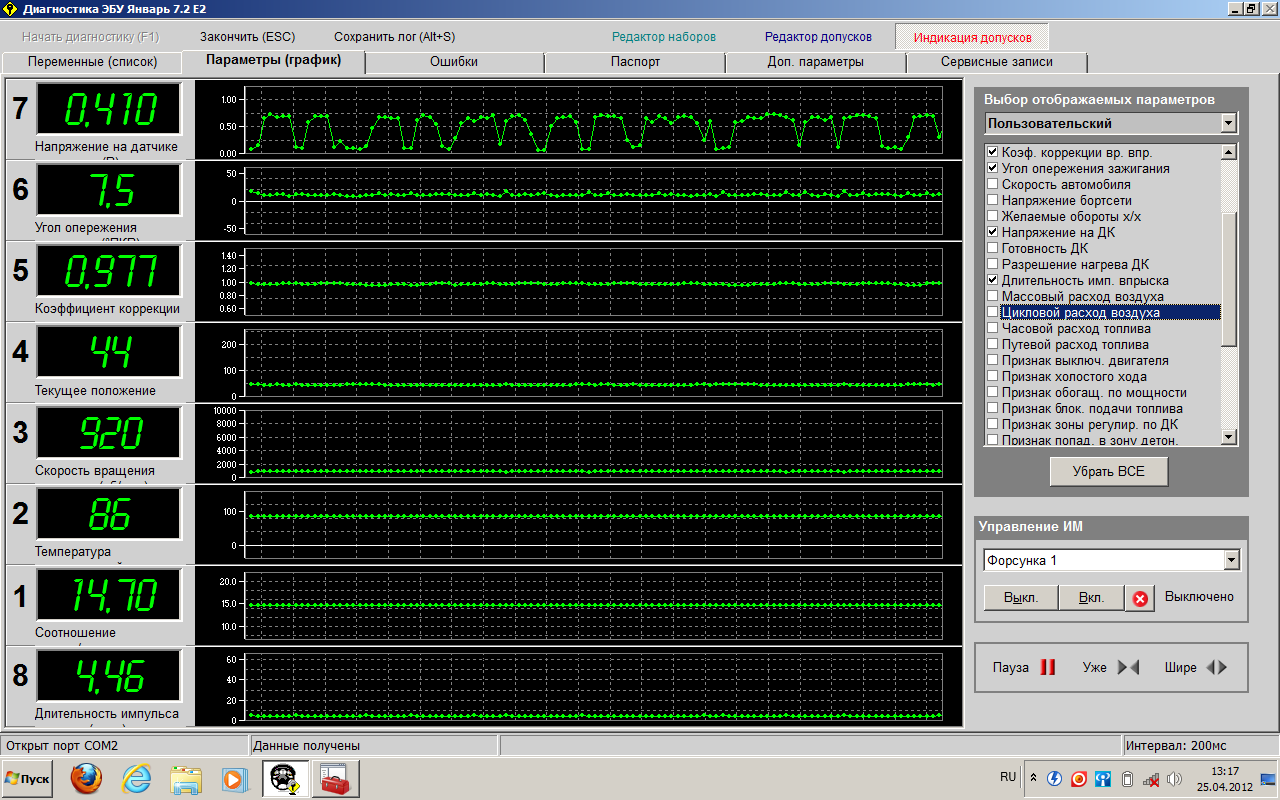This screenshot has width=1280, height=800.
Task: Switch to Переменные (список) tab
Action: [x=92, y=62]
